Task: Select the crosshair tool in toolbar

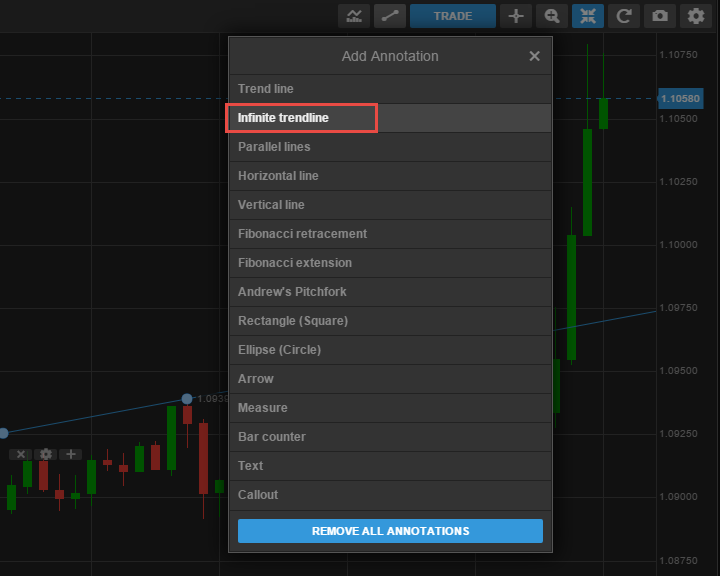Action: coord(516,16)
